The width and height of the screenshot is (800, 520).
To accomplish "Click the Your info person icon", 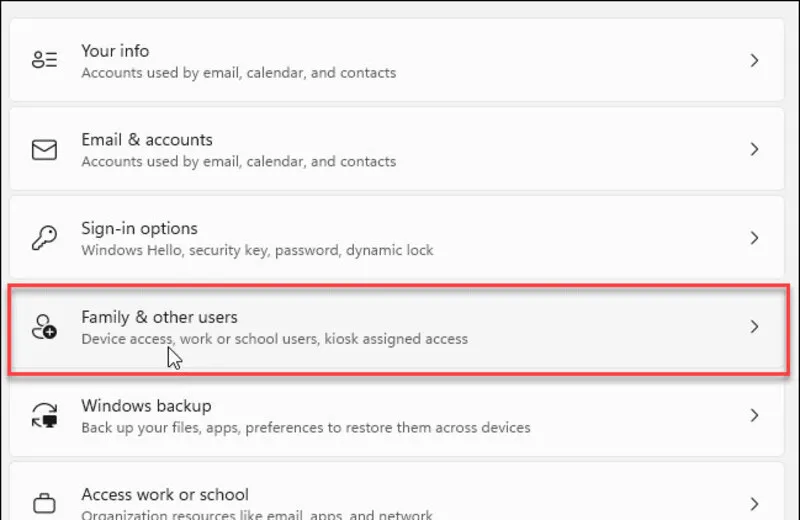I will (x=44, y=61).
